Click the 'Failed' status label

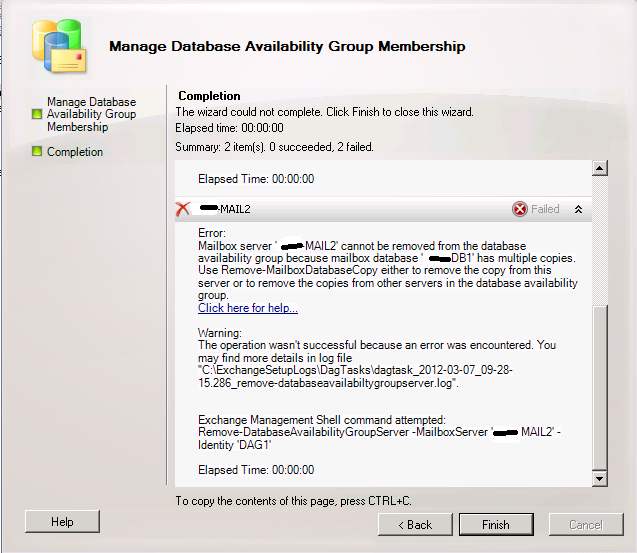pyautogui.click(x=545, y=209)
